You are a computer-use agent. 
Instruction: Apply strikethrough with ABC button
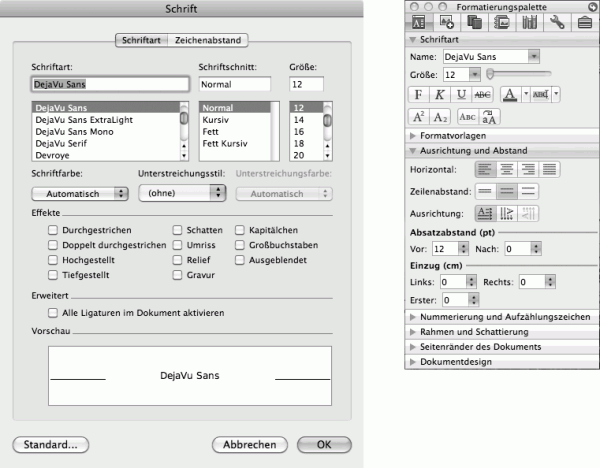point(483,94)
